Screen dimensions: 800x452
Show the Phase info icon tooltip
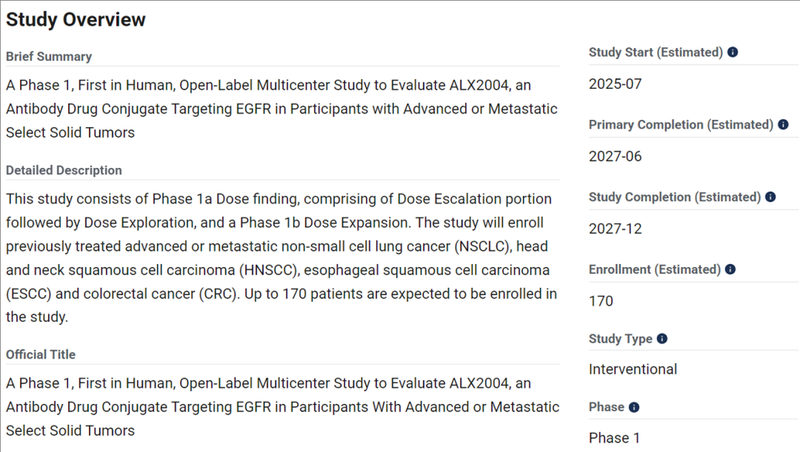pyautogui.click(x=634, y=407)
